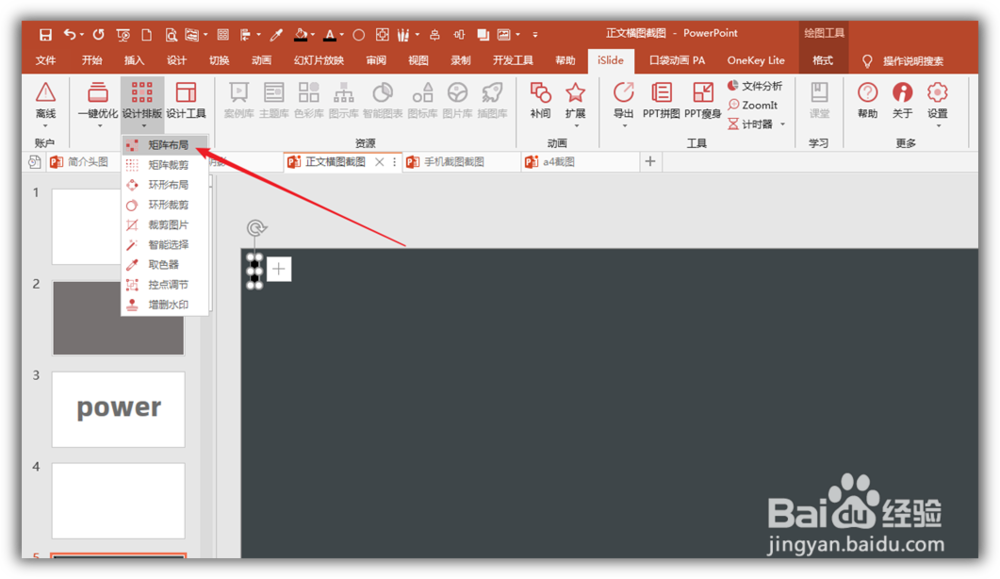Choose 增删水印 from the menu

pos(165,304)
